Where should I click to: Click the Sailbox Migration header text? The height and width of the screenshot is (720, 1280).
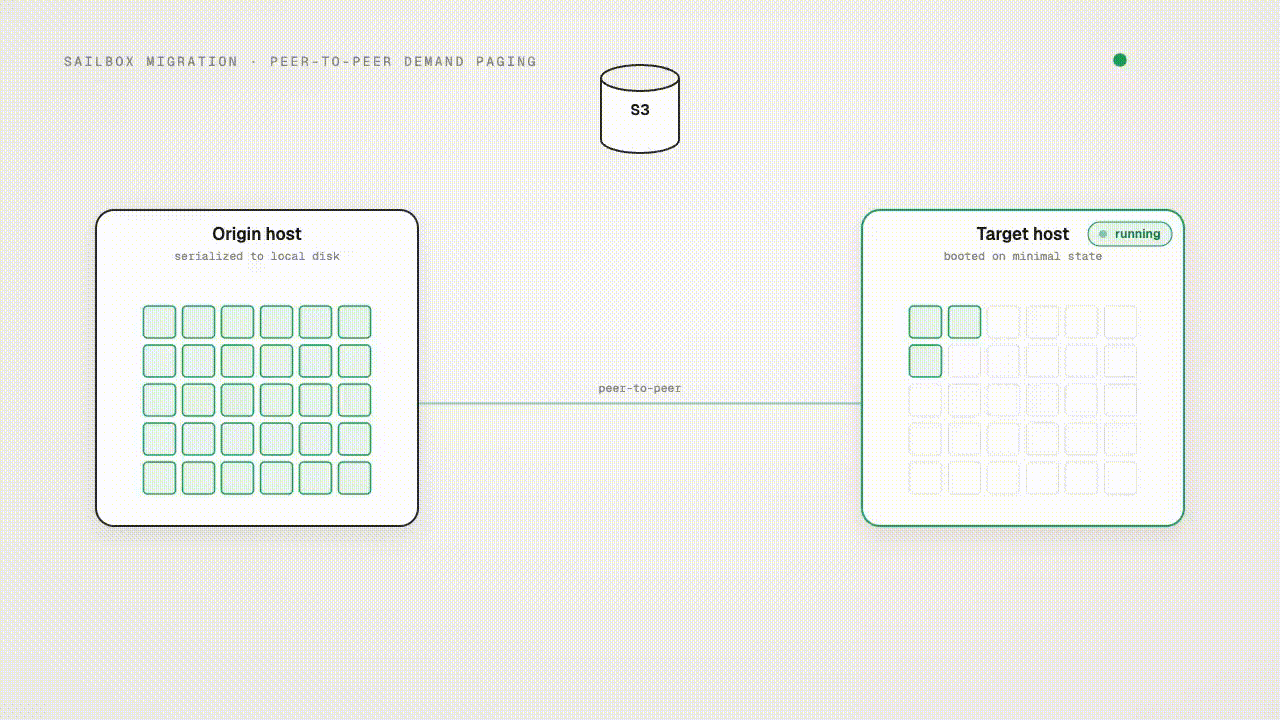point(151,62)
